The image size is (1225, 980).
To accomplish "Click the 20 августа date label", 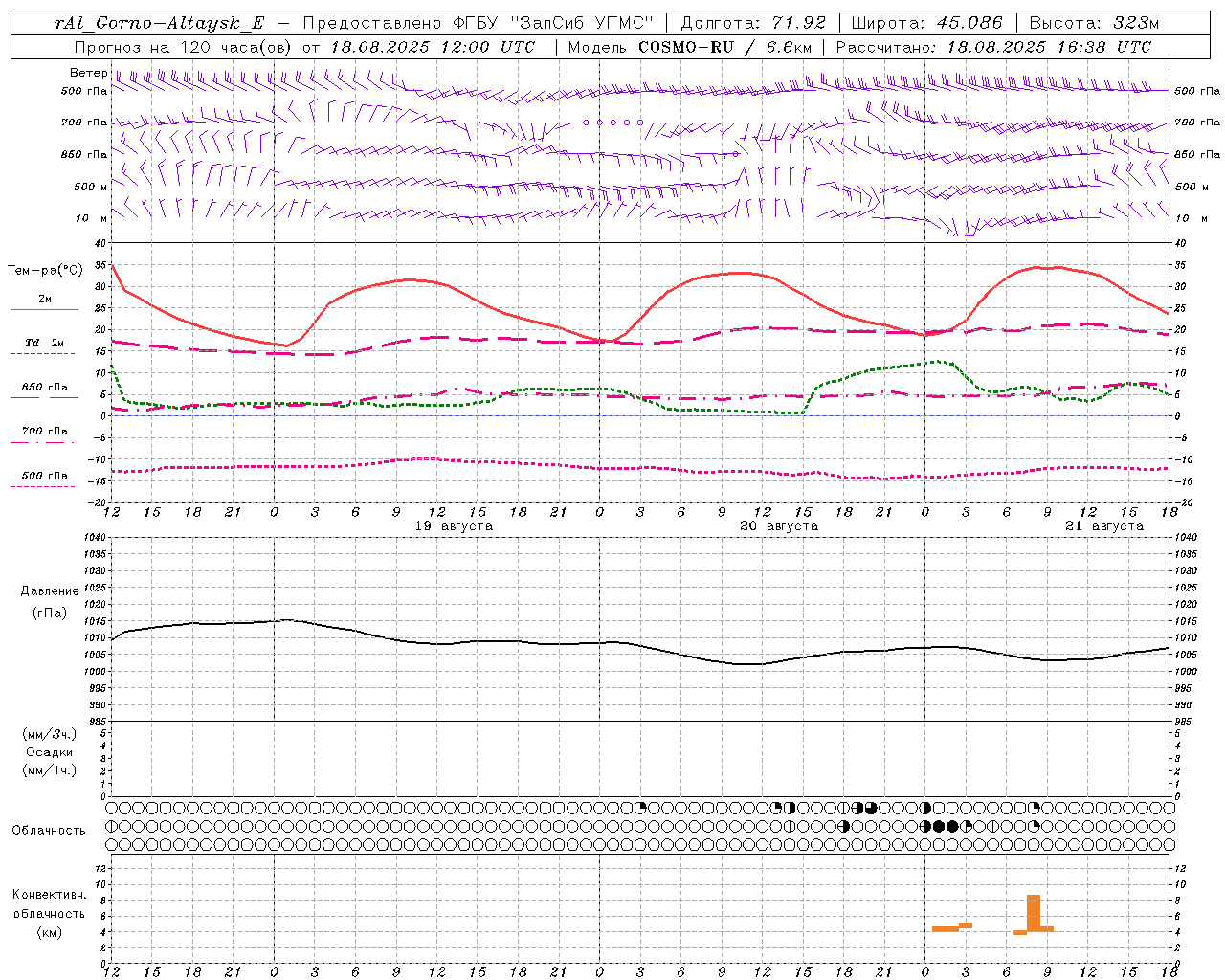I will coord(779,526).
